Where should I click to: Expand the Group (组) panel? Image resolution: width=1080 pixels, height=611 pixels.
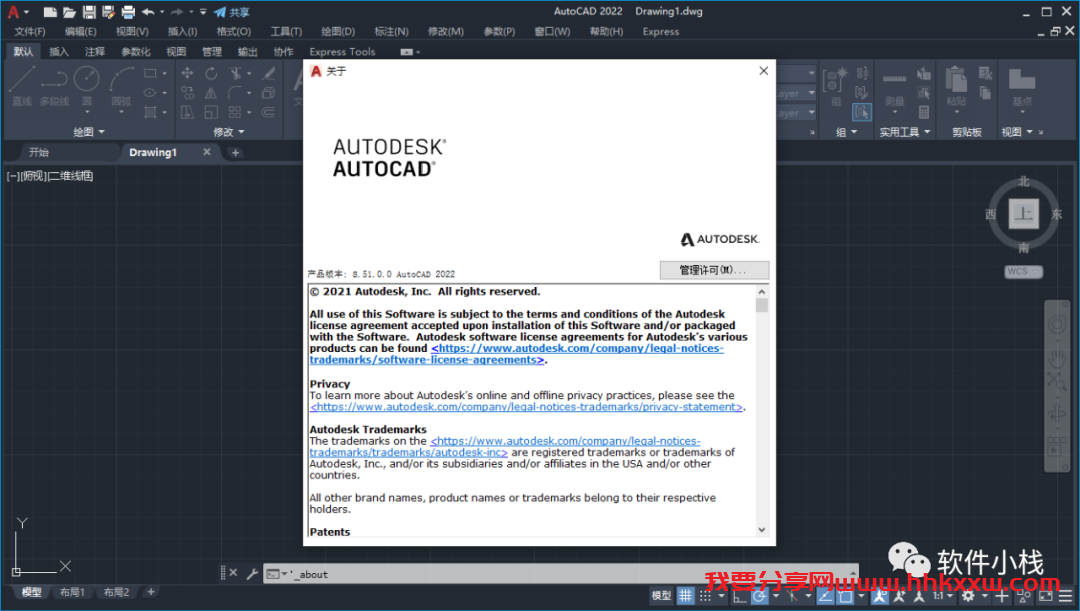[x=847, y=132]
